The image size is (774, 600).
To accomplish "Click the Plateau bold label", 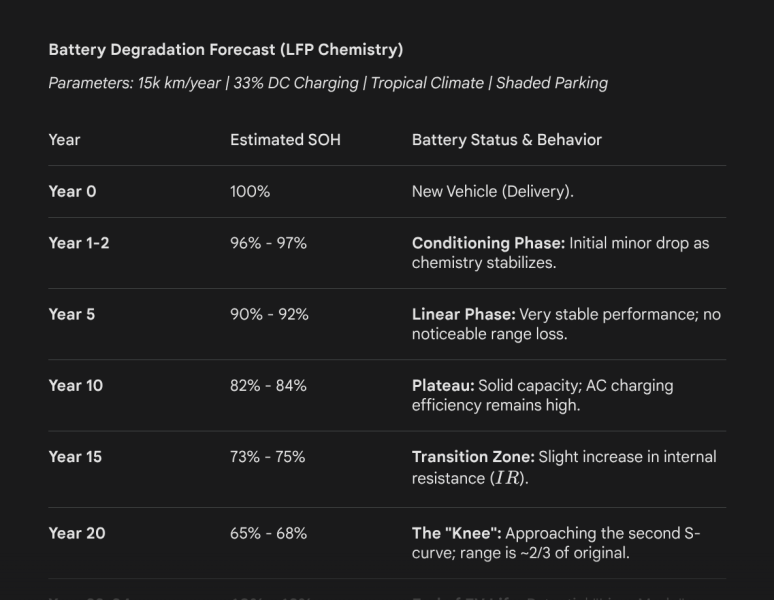I will point(443,385).
